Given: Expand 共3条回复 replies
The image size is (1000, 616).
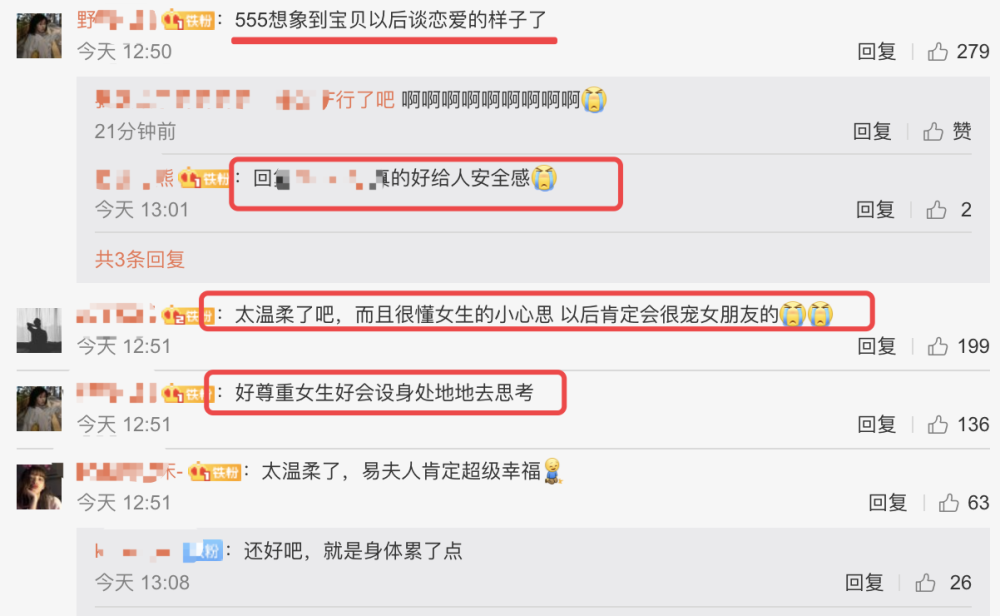Looking at the screenshot, I should (x=140, y=260).
